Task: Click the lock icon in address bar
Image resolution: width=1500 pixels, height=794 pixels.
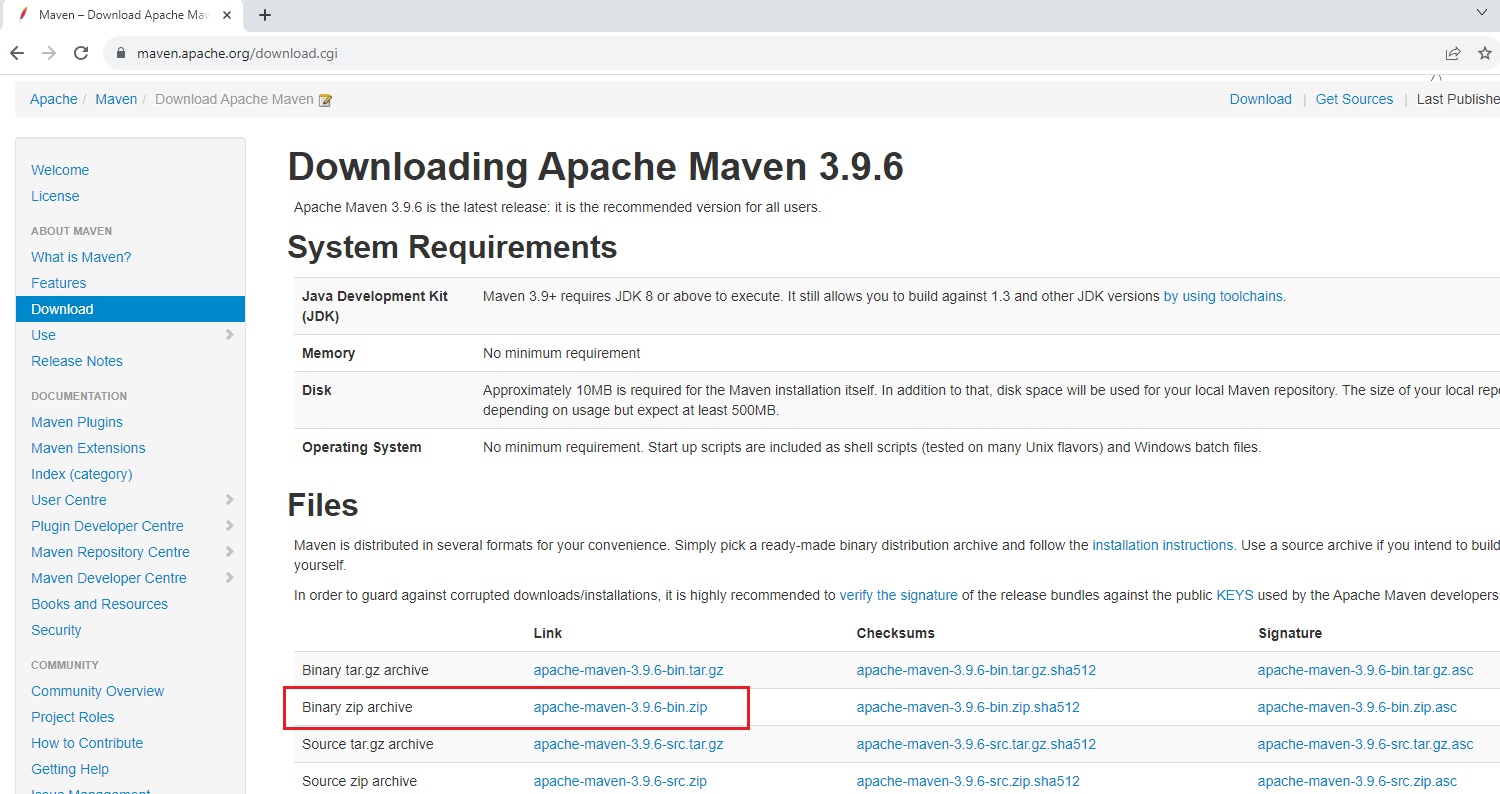Action: click(121, 53)
